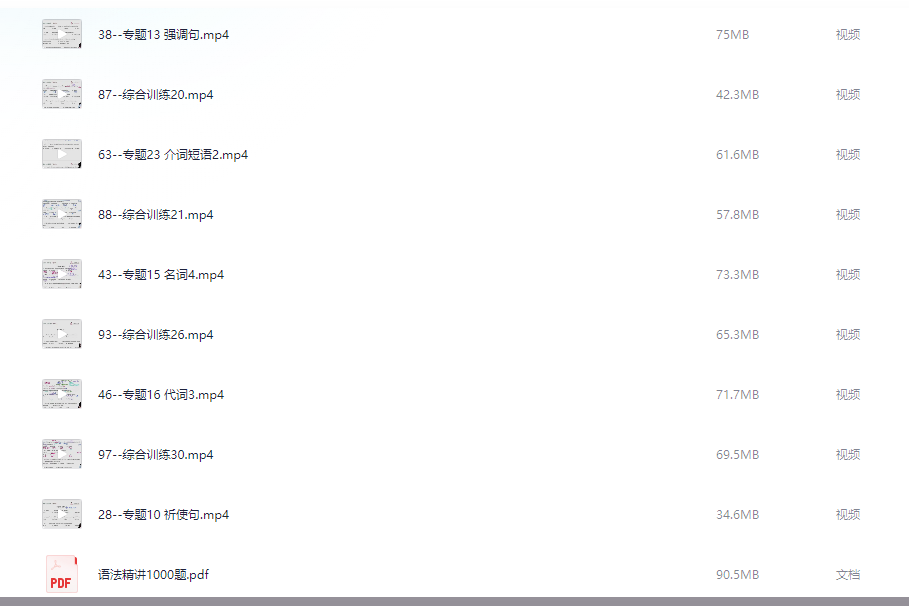Open file name 38--专题13 强调句.mp4

tap(163, 35)
